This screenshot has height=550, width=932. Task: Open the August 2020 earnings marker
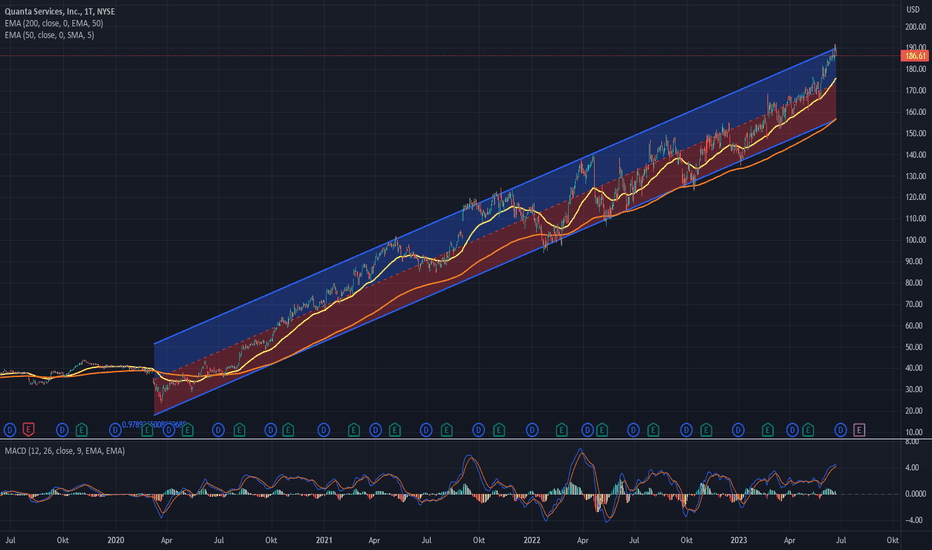239,429
